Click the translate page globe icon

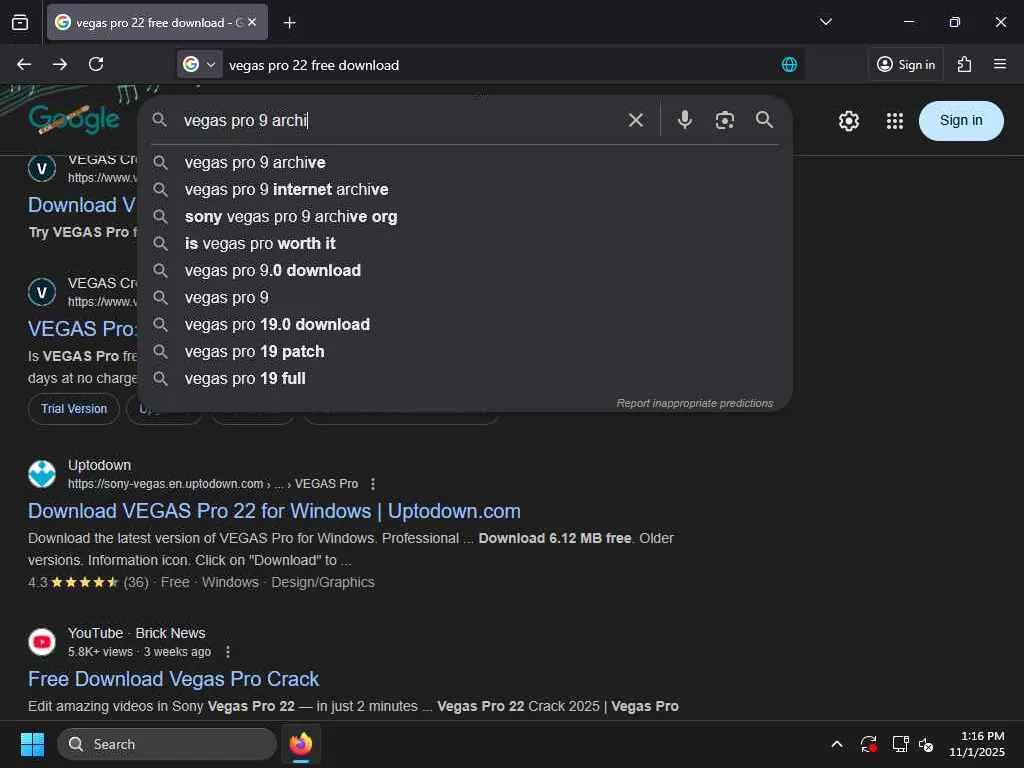coord(789,65)
